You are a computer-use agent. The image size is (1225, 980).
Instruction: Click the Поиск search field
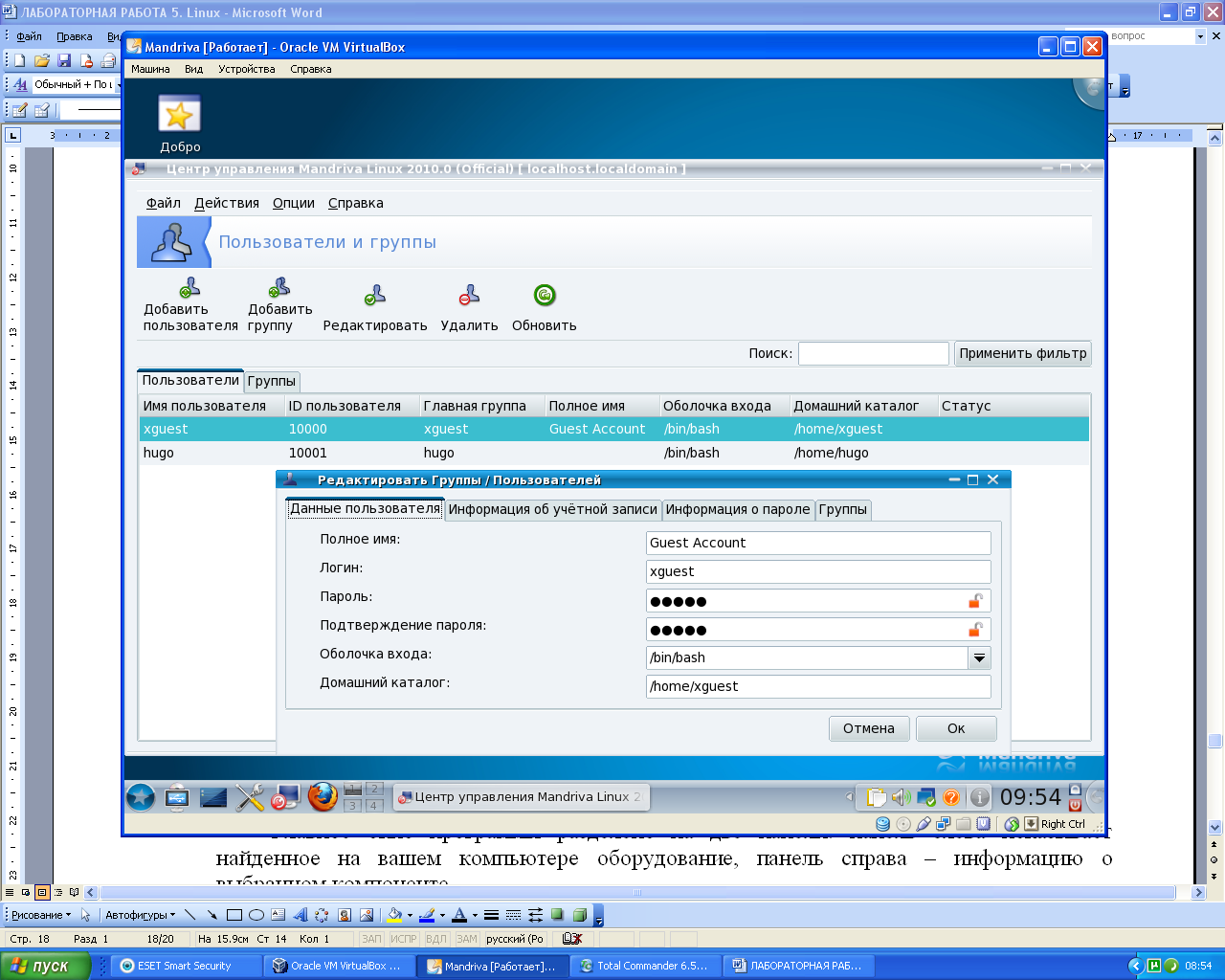click(874, 353)
